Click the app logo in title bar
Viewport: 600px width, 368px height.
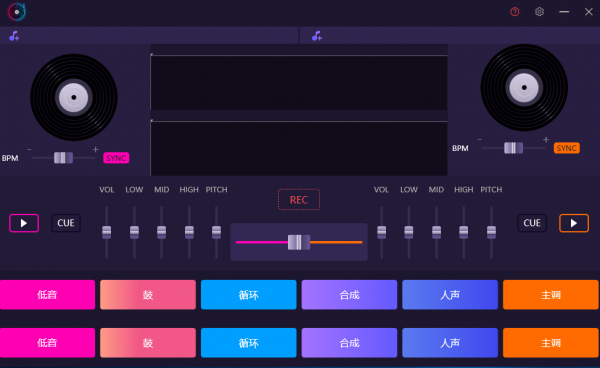[16, 12]
